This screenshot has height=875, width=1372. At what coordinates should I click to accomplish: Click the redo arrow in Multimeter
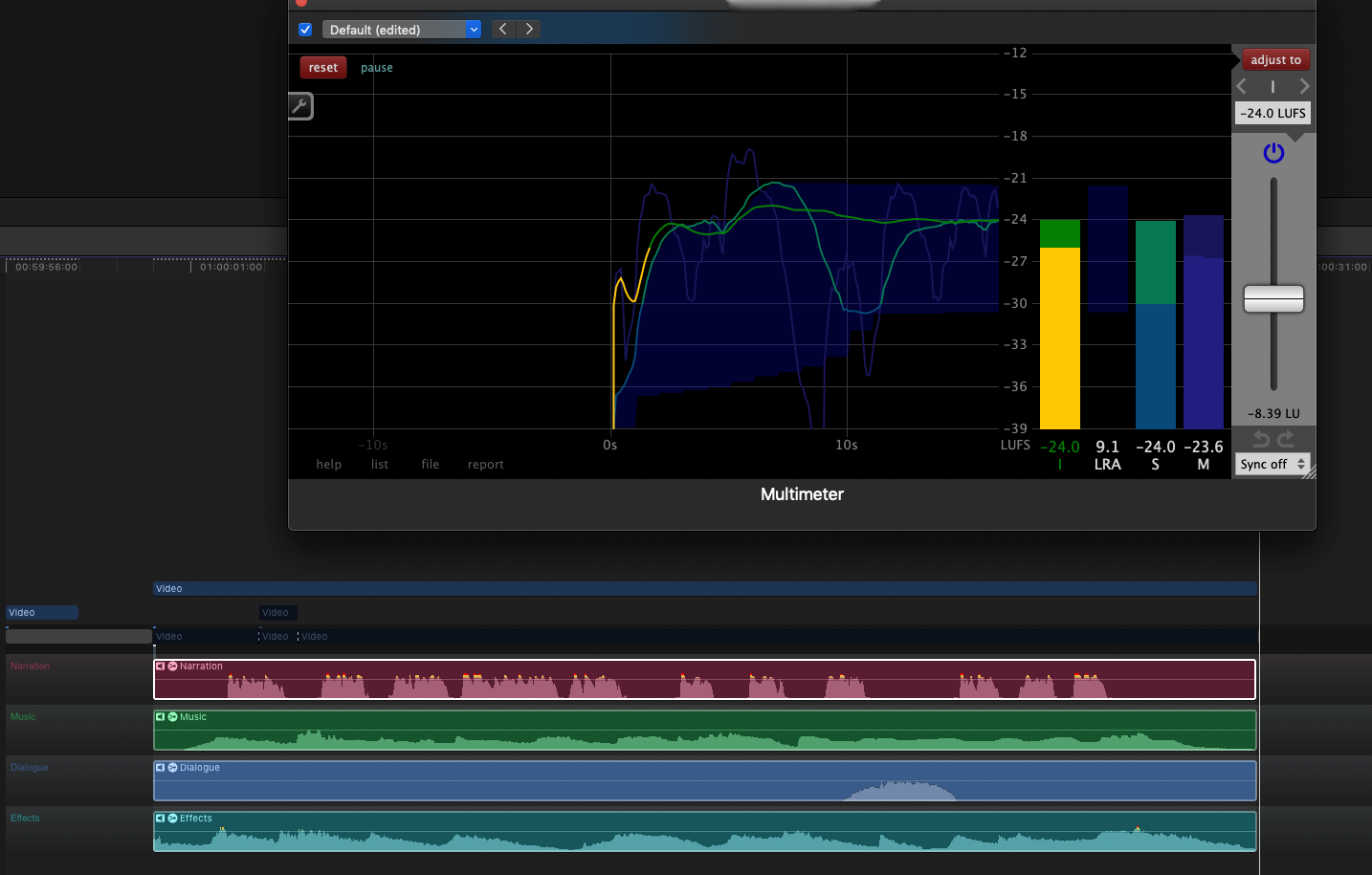(x=1286, y=439)
